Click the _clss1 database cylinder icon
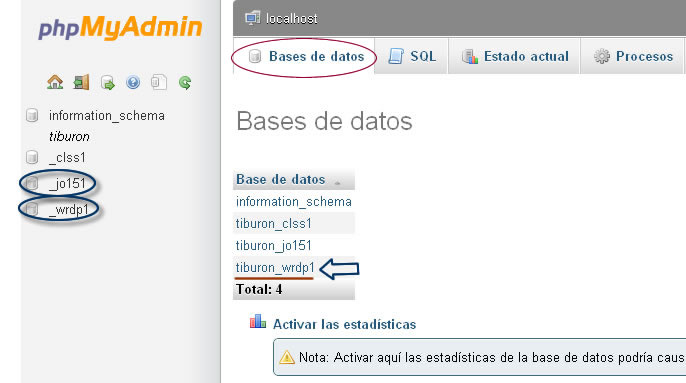This screenshot has width=686, height=383. coord(32,157)
